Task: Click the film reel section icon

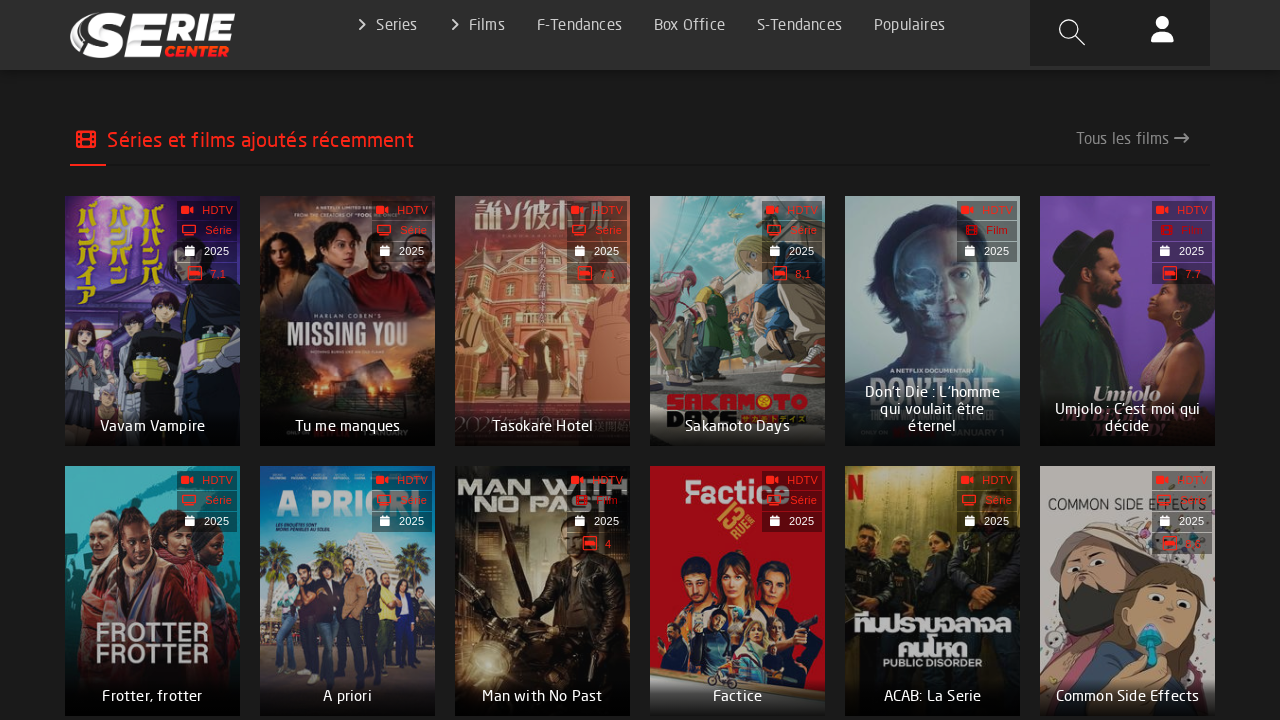Action: coord(86,139)
